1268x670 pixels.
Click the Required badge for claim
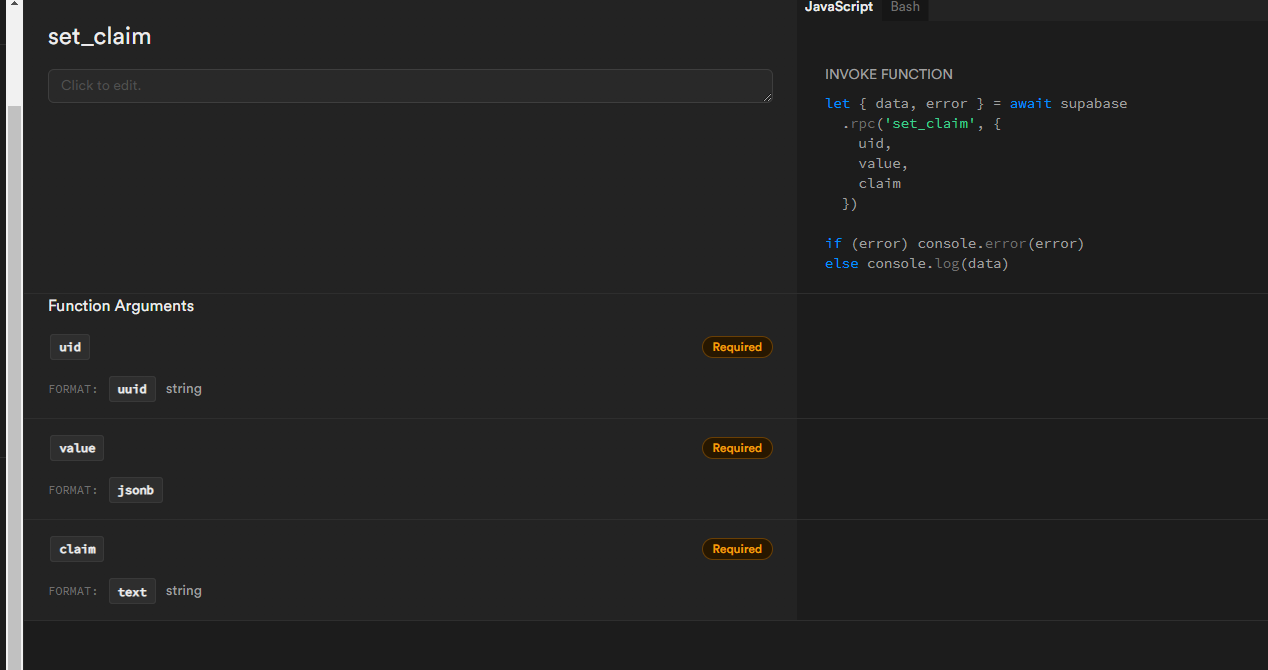(x=737, y=549)
